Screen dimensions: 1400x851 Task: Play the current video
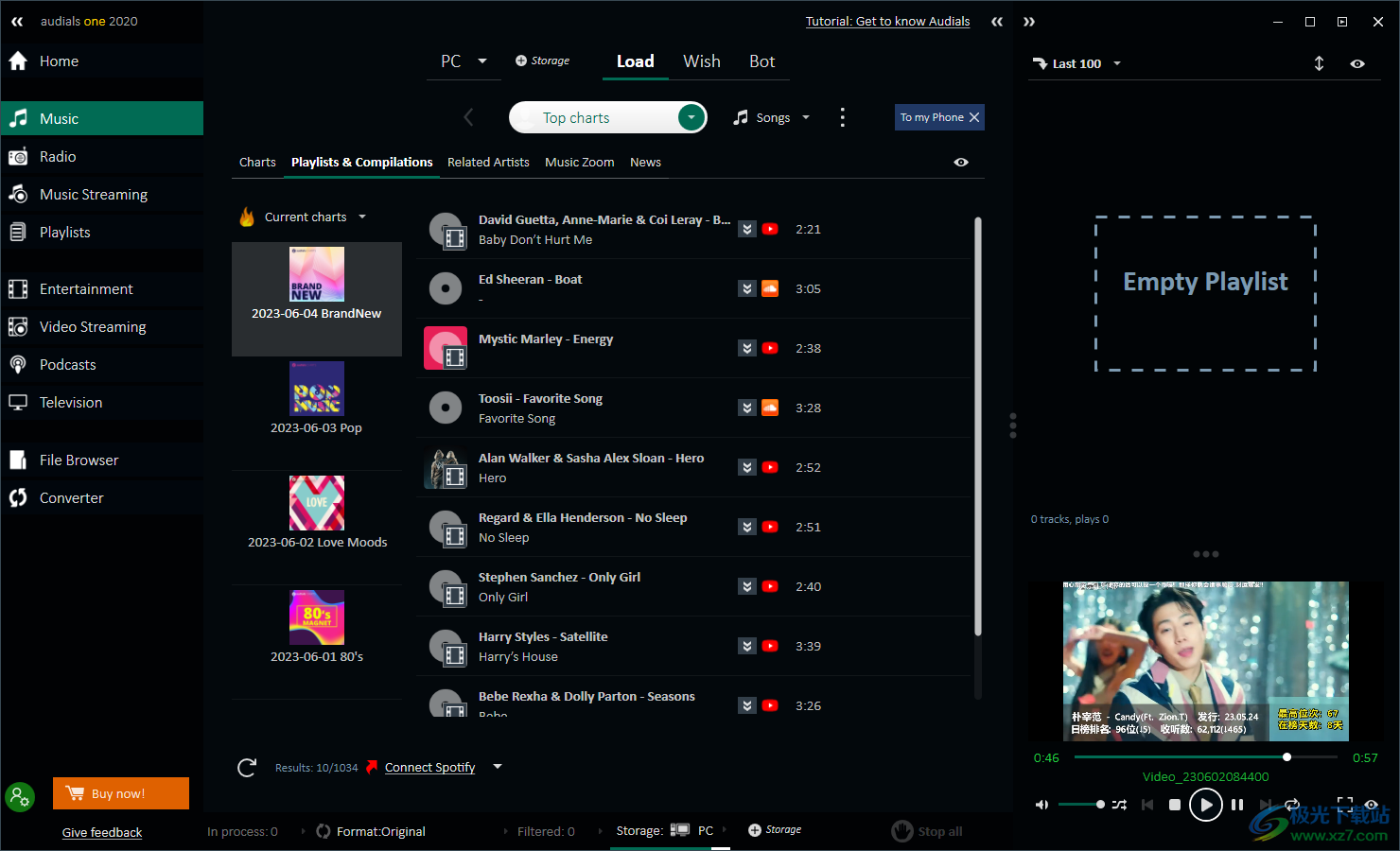(x=1205, y=805)
